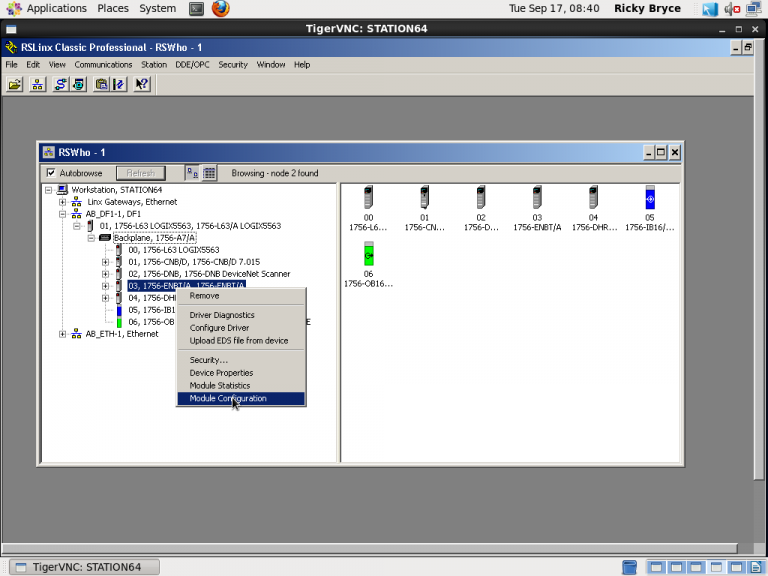The width and height of the screenshot is (768, 576).
Task: Open the DDE/OPC menu
Action: click(192, 65)
